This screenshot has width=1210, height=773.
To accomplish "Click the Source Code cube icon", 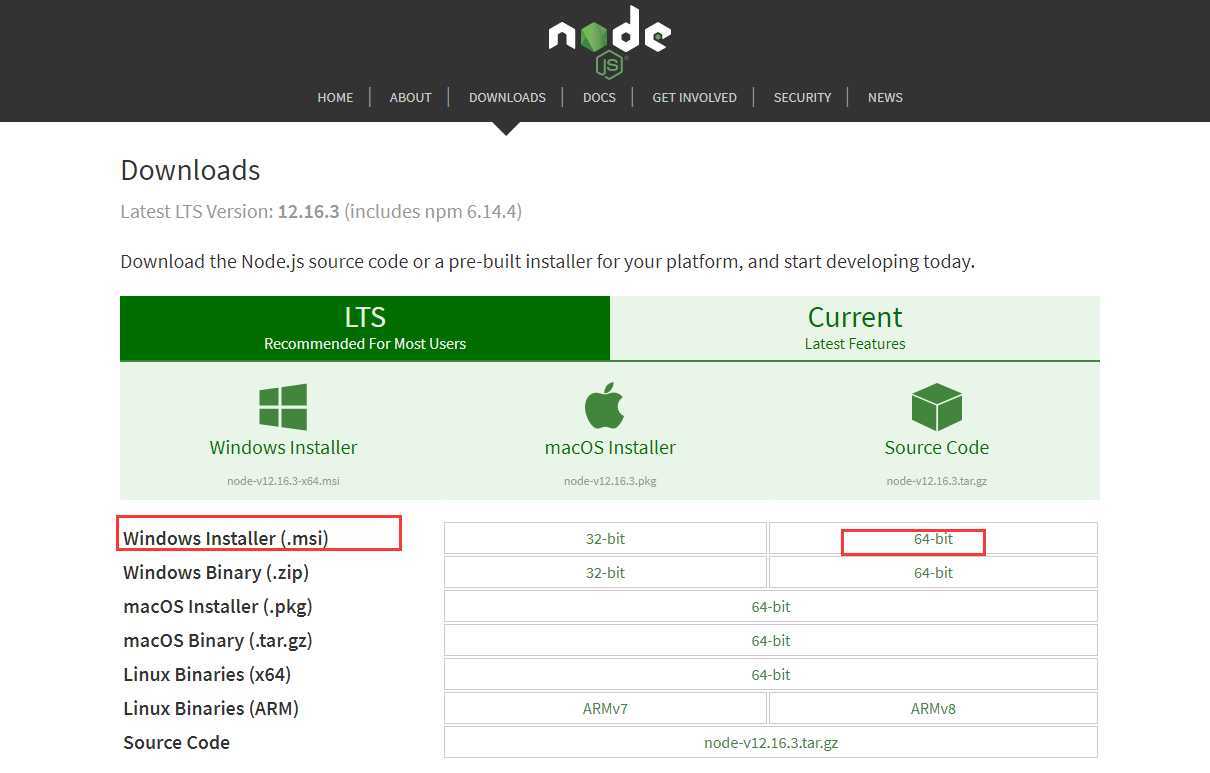I will point(936,407).
